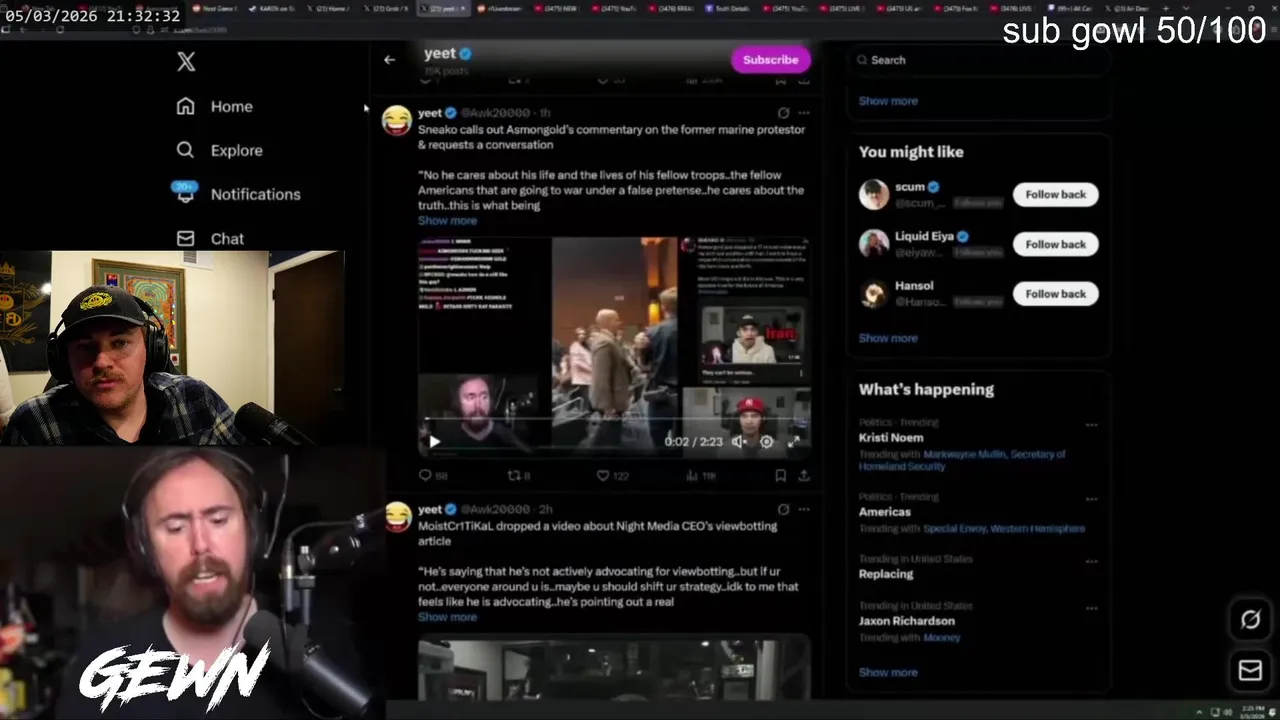Expand MoistCr1TiKaL post with Show more
This screenshot has height=720, width=1280.
click(447, 617)
